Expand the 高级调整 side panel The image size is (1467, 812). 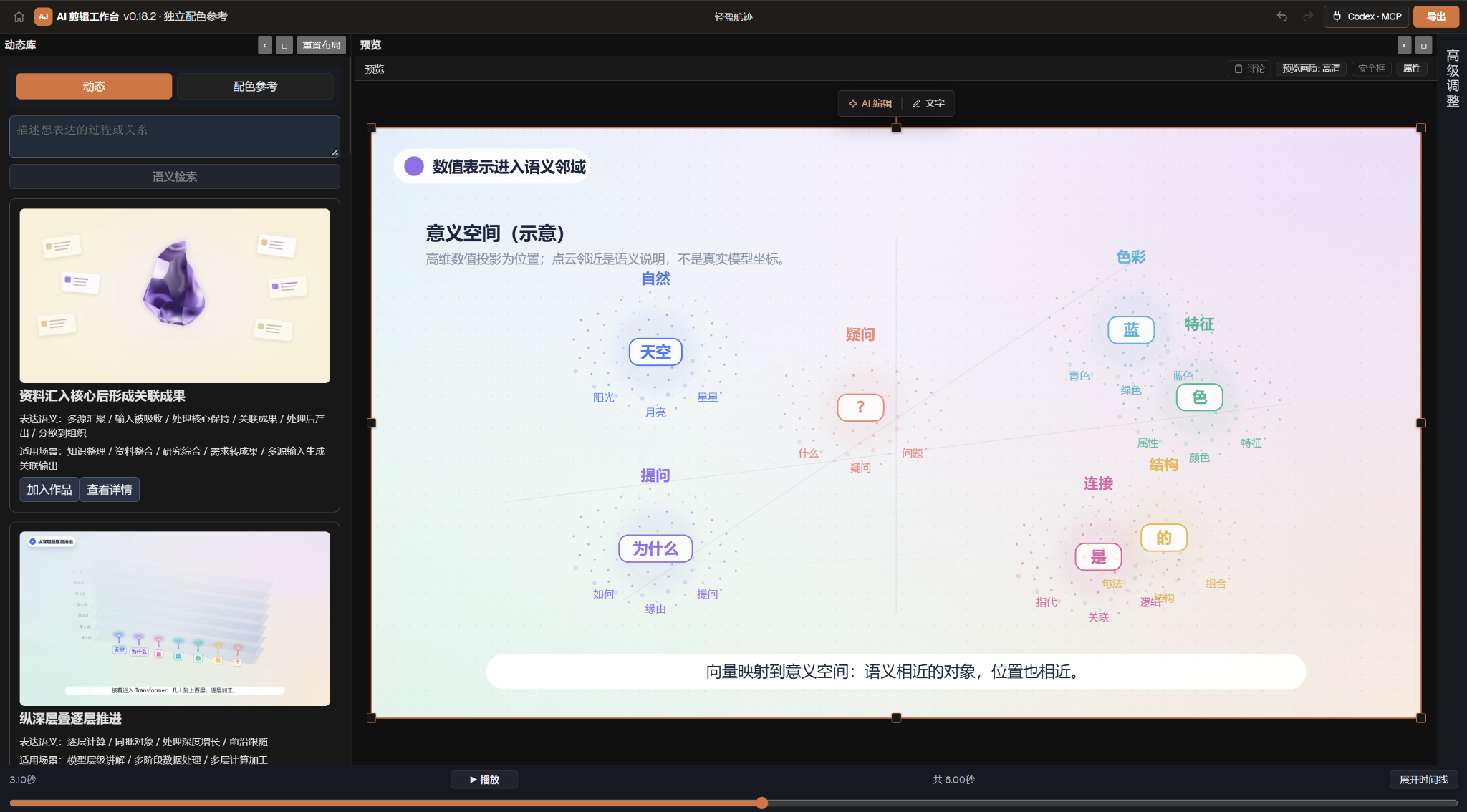click(x=1453, y=78)
